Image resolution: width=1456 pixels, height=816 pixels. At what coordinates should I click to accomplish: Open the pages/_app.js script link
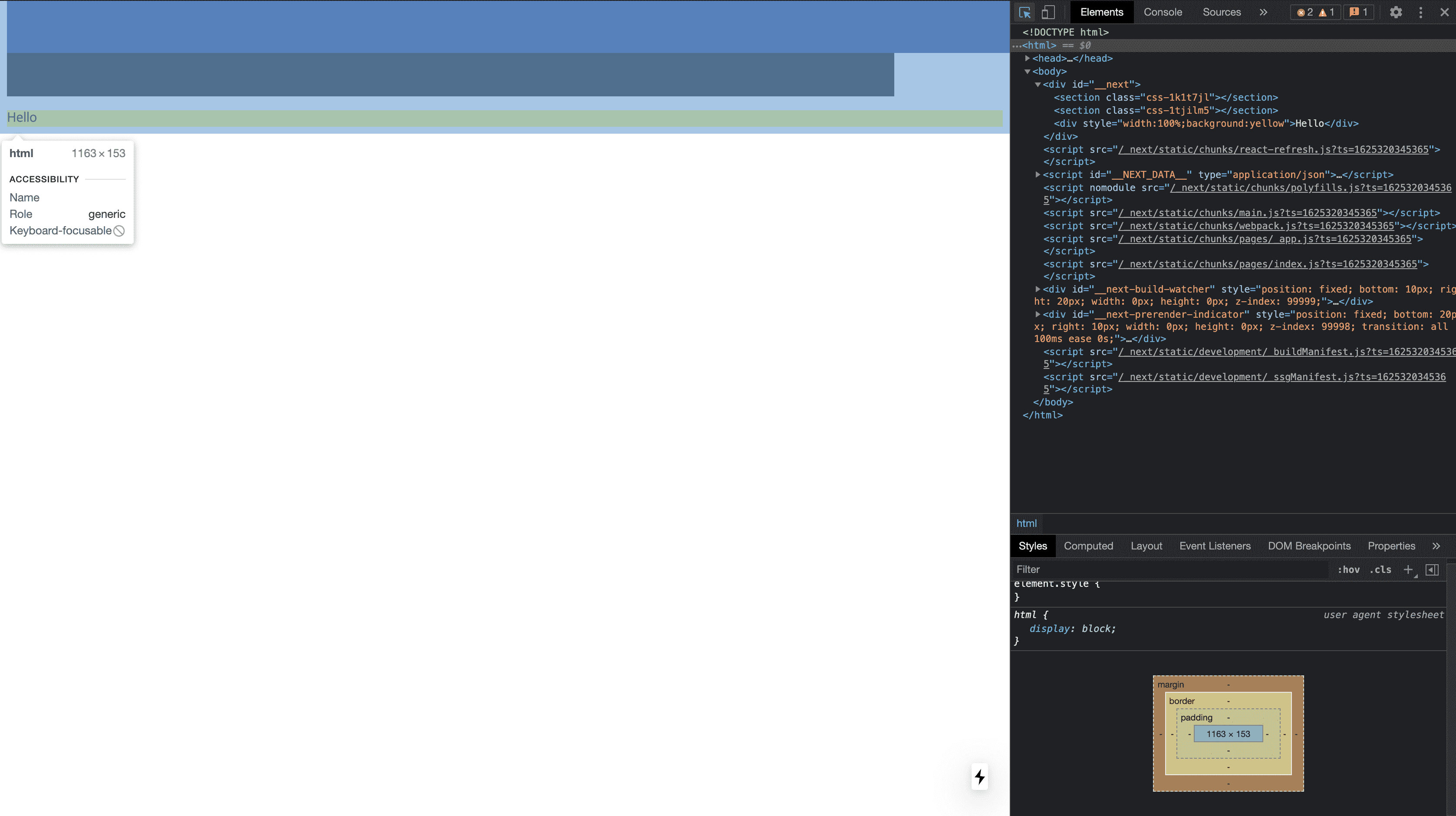click(1265, 238)
